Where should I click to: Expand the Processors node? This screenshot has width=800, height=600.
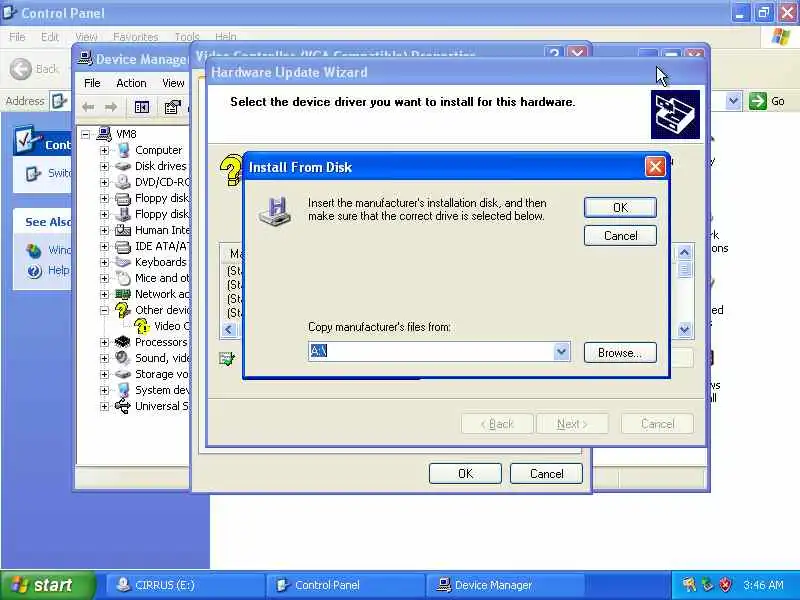[104, 342]
